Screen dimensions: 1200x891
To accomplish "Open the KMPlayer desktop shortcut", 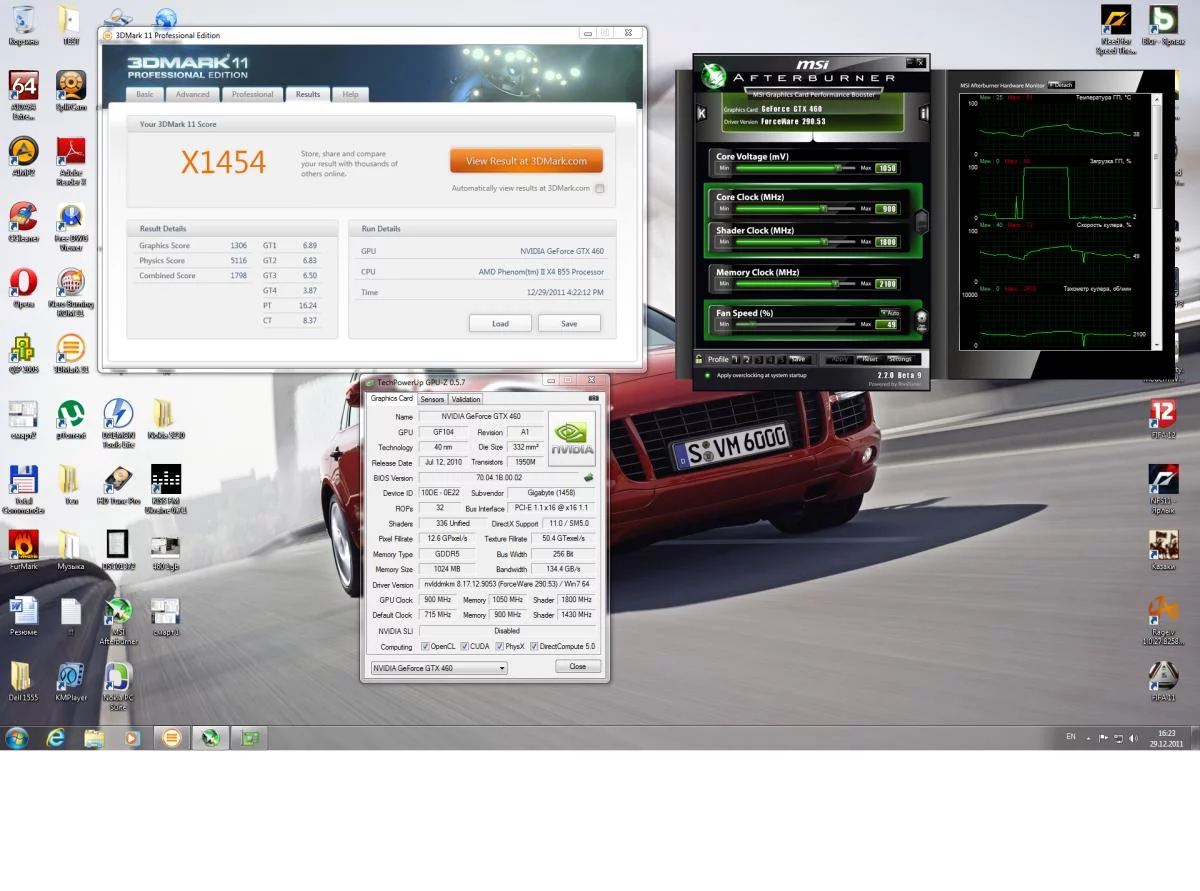I will click(x=70, y=683).
